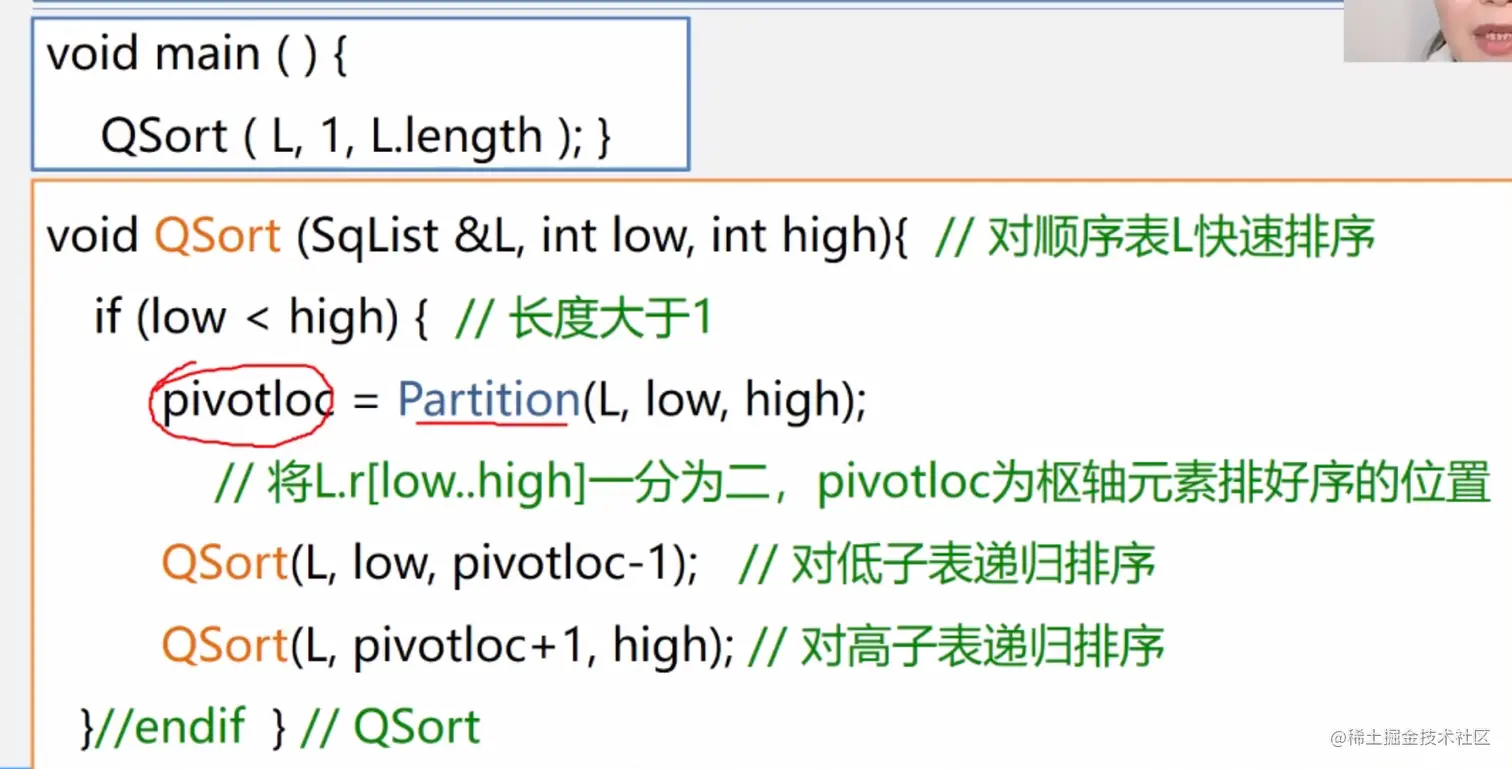Click the orange QSort function name

point(217,236)
